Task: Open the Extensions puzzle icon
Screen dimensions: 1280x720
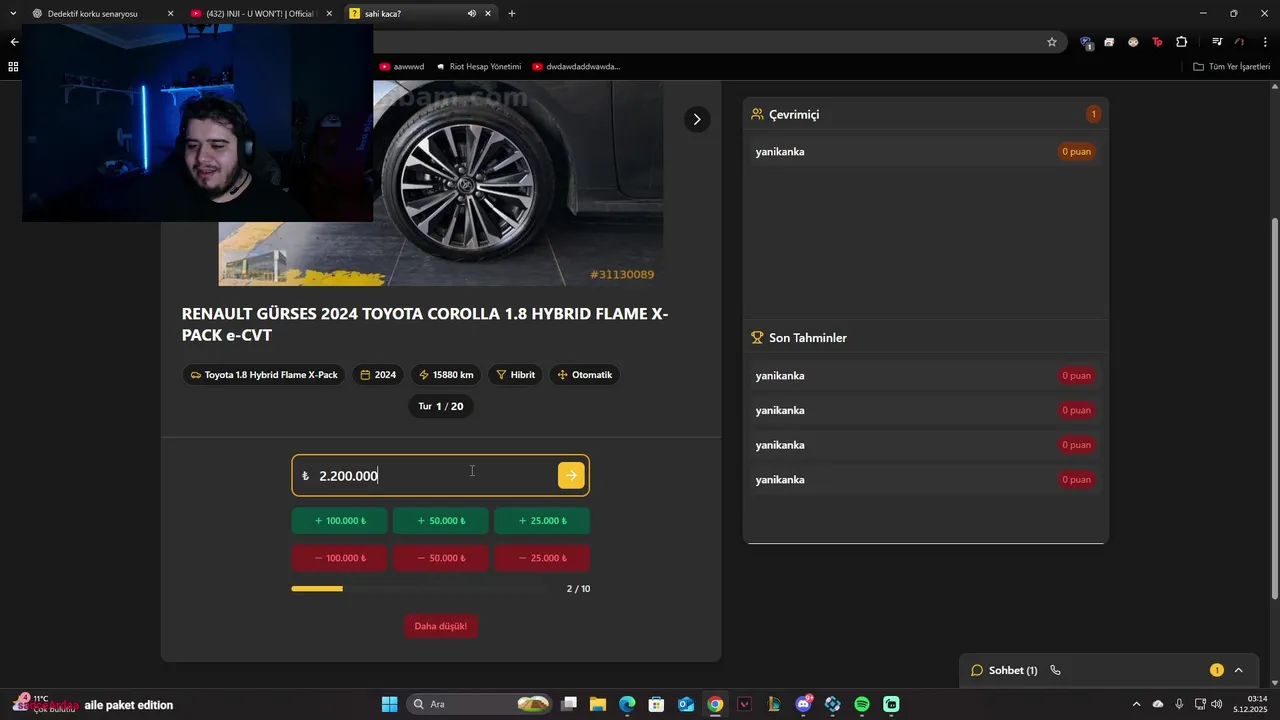Action: (x=1182, y=42)
